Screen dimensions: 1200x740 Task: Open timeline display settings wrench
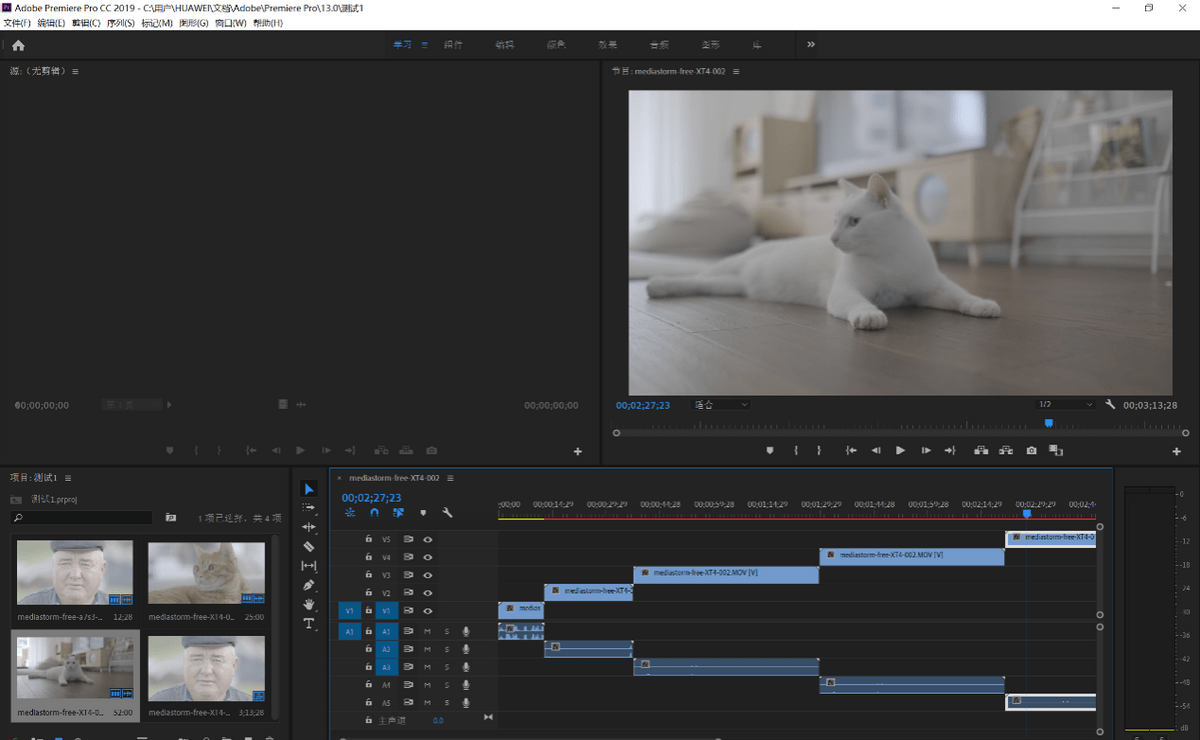click(x=447, y=513)
